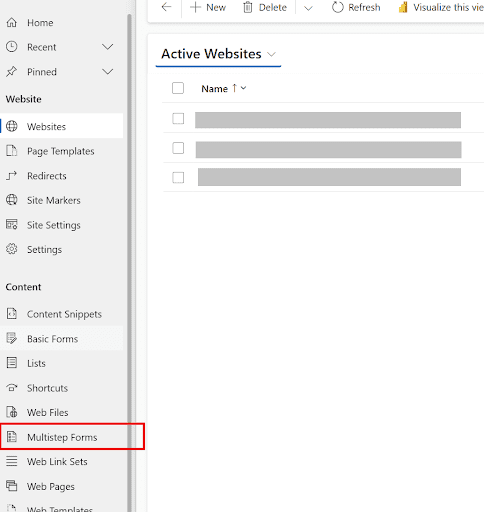
Task: Open the first website record row
Action: coord(328,120)
